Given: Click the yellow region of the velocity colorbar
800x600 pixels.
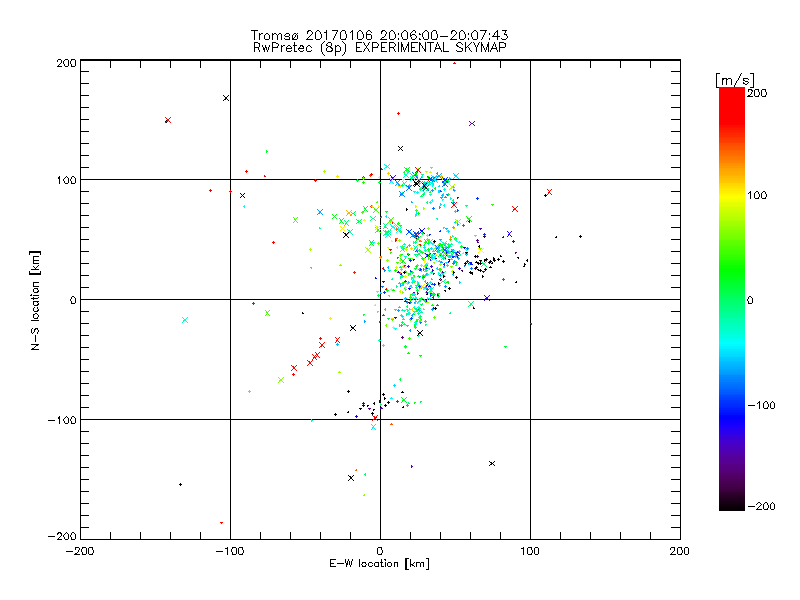Looking at the screenshot, I should (x=732, y=196).
